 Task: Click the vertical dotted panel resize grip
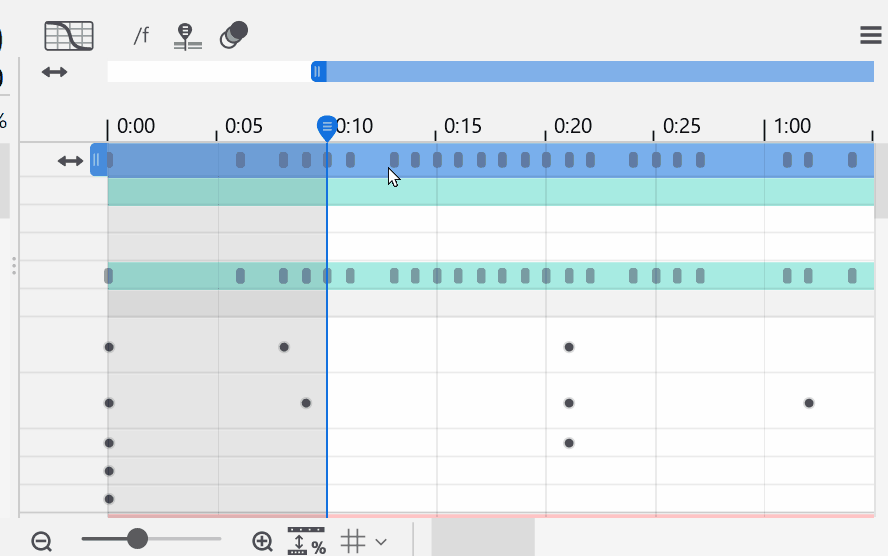(13, 265)
